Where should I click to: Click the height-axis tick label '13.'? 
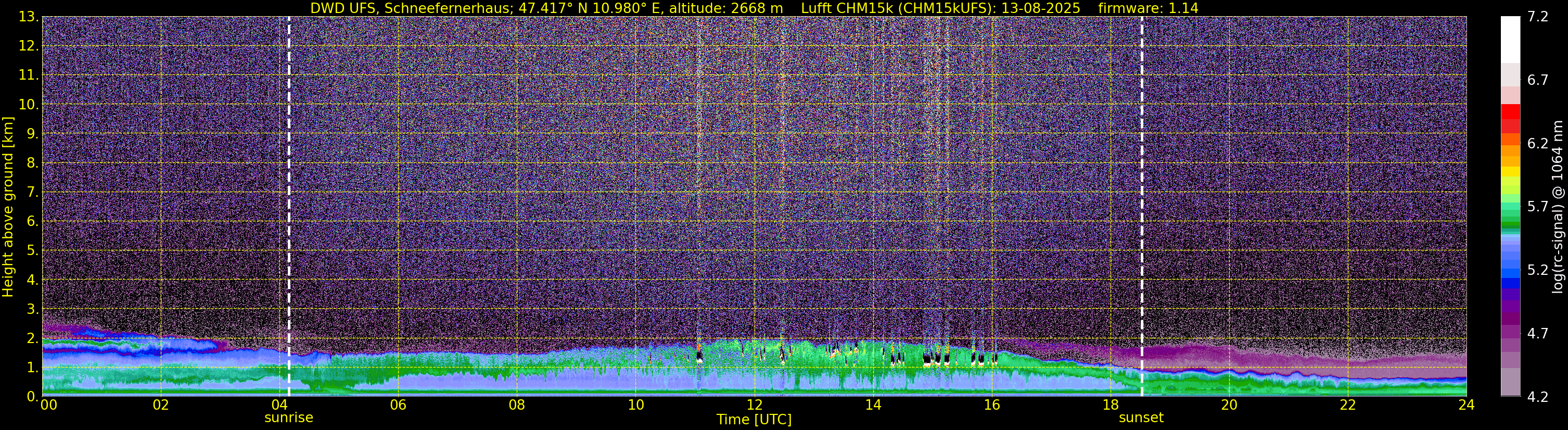pyautogui.click(x=29, y=17)
